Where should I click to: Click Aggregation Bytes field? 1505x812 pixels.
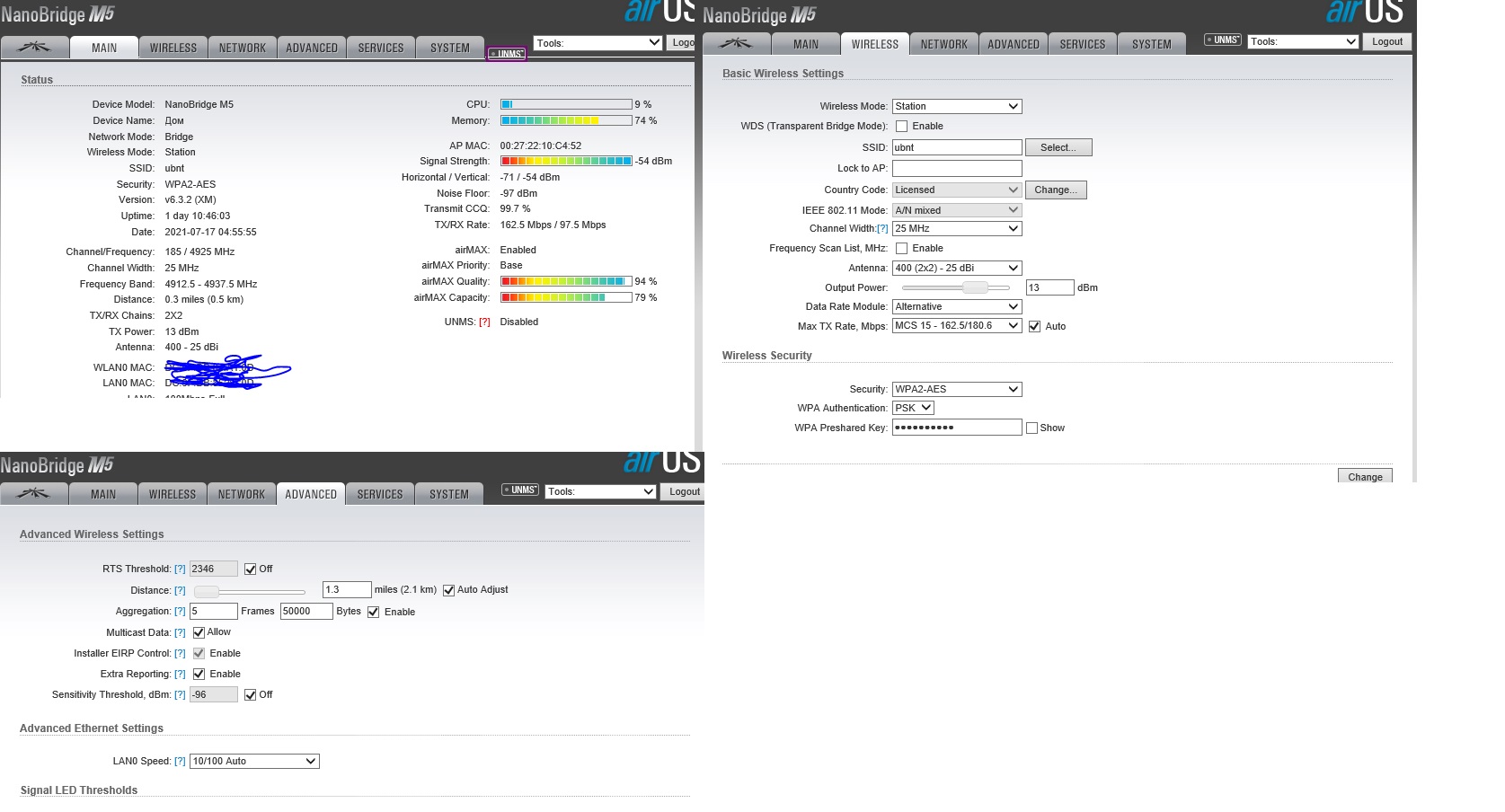point(306,611)
